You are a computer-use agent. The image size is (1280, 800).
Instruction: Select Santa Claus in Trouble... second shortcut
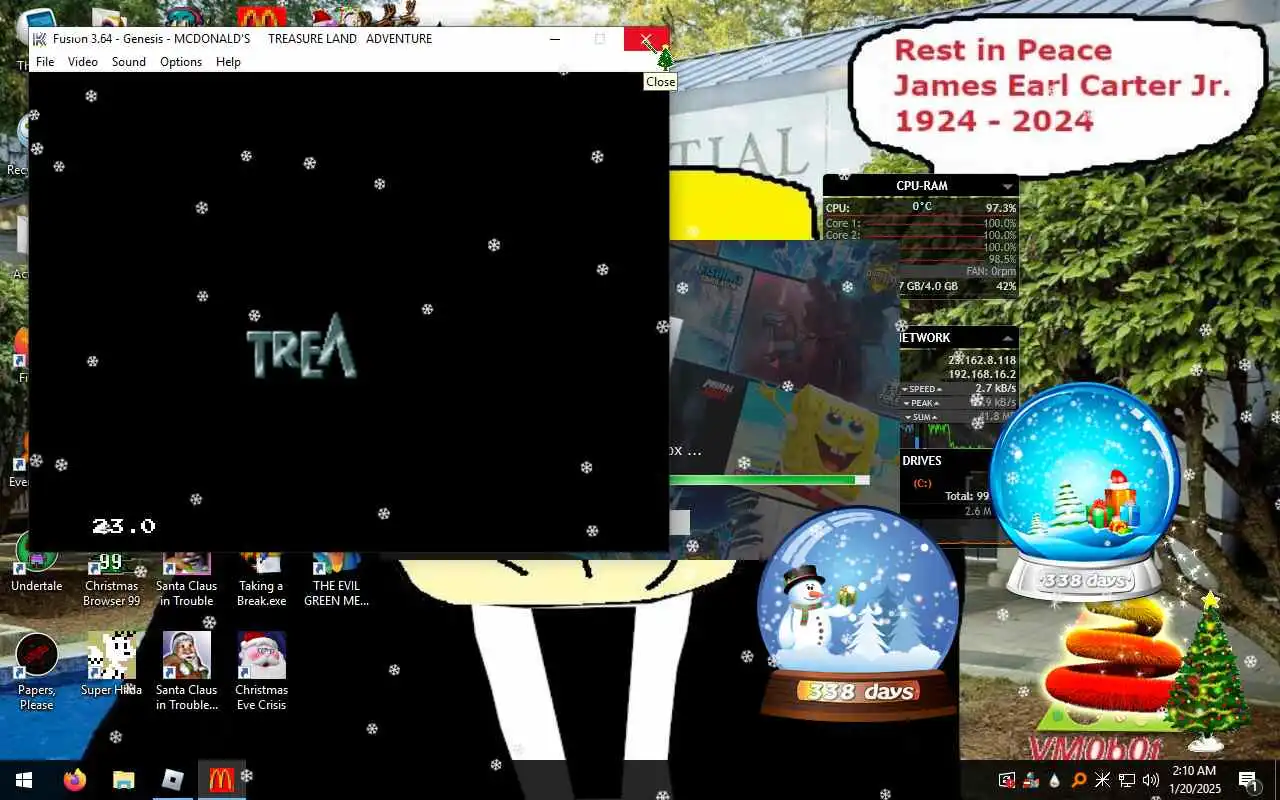186,671
